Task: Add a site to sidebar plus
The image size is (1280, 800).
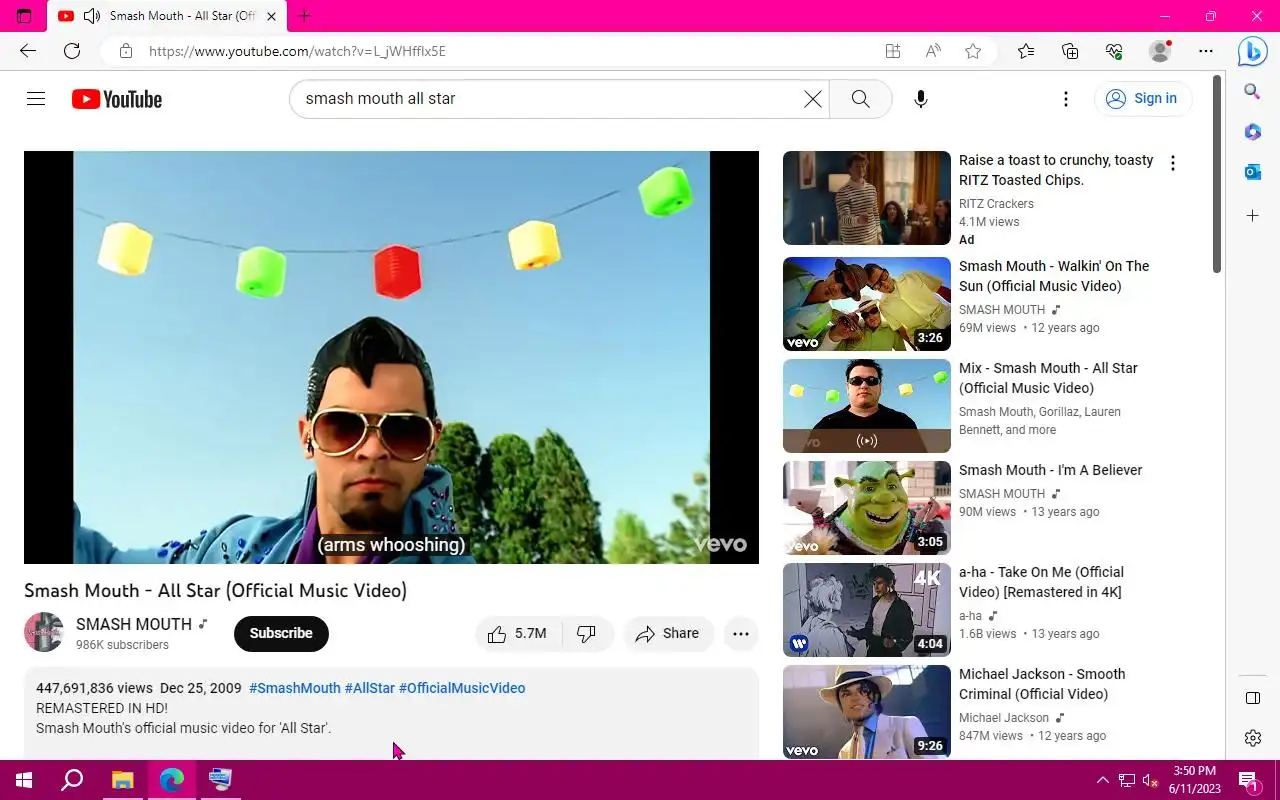Action: click(x=1252, y=216)
